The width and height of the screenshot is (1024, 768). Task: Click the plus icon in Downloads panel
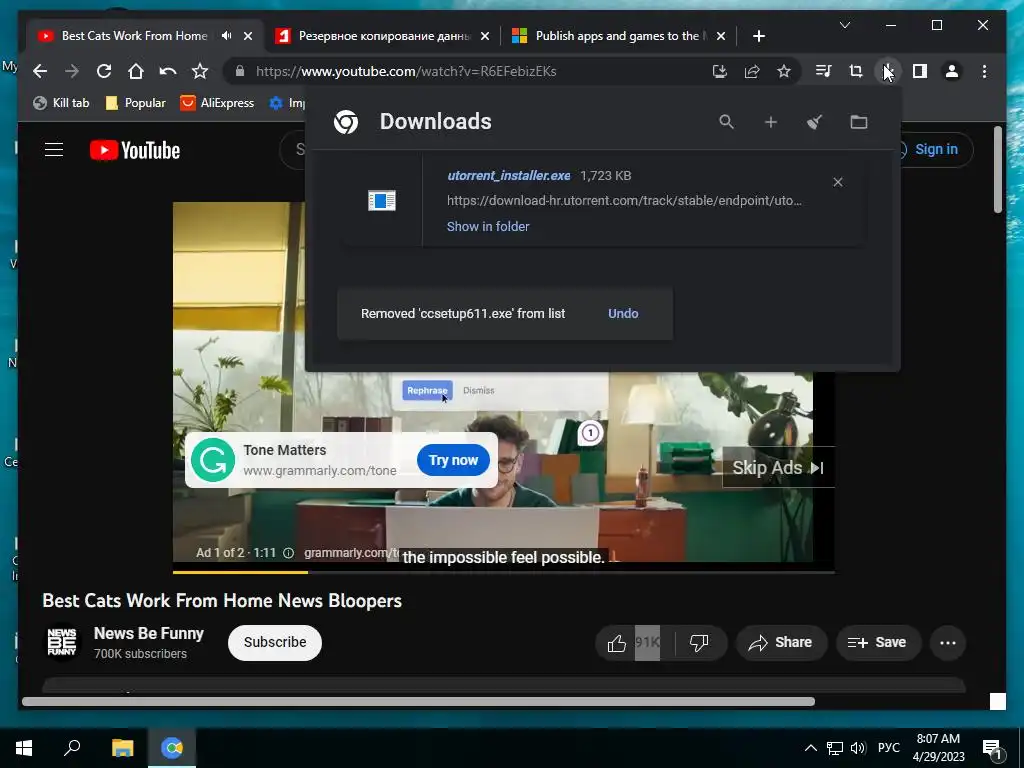click(x=771, y=122)
